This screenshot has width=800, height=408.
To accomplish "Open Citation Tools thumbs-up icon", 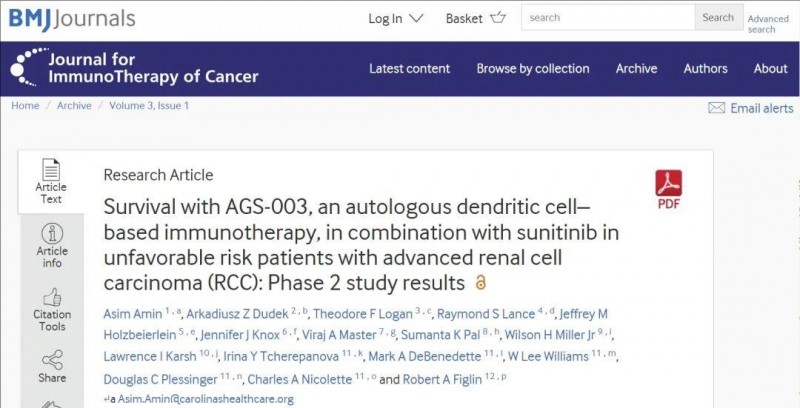I will click(51, 297).
